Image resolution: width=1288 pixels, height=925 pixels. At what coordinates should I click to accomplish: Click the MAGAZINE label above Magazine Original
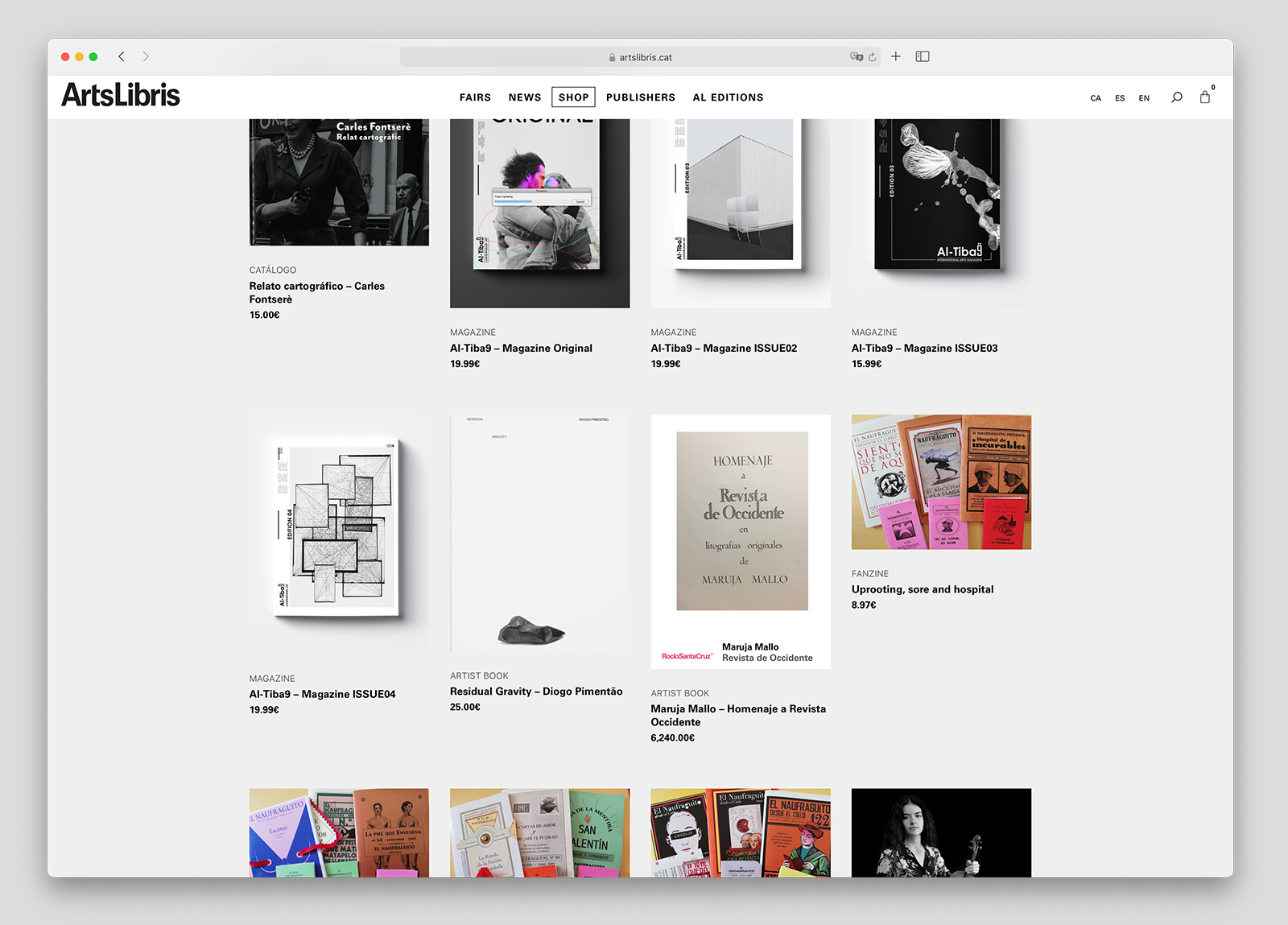coord(473,332)
